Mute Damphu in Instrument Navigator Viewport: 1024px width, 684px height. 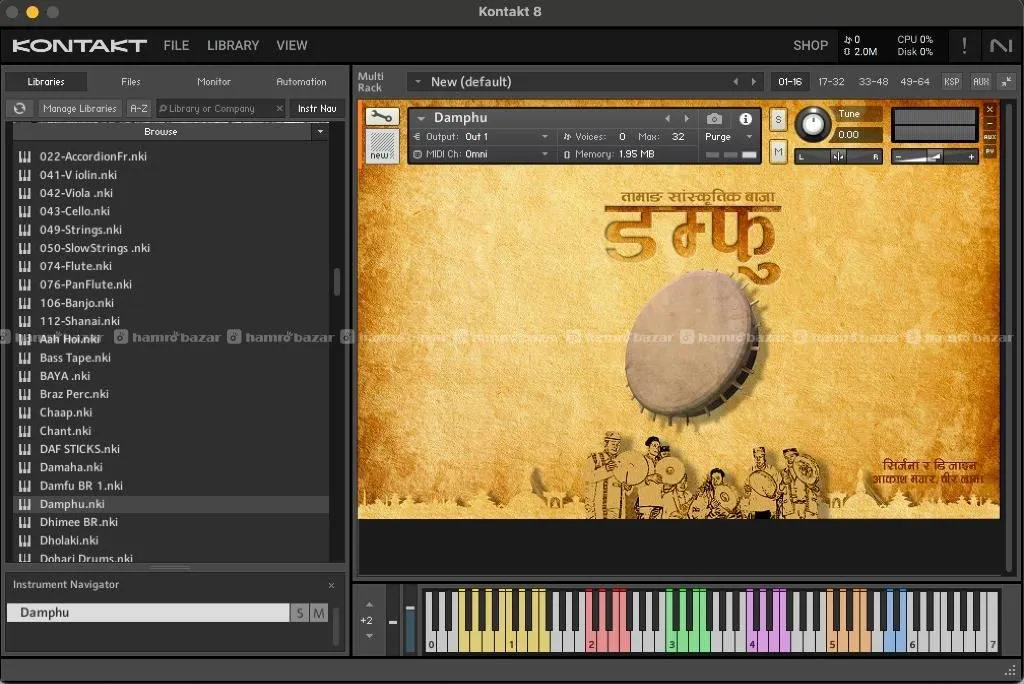319,613
